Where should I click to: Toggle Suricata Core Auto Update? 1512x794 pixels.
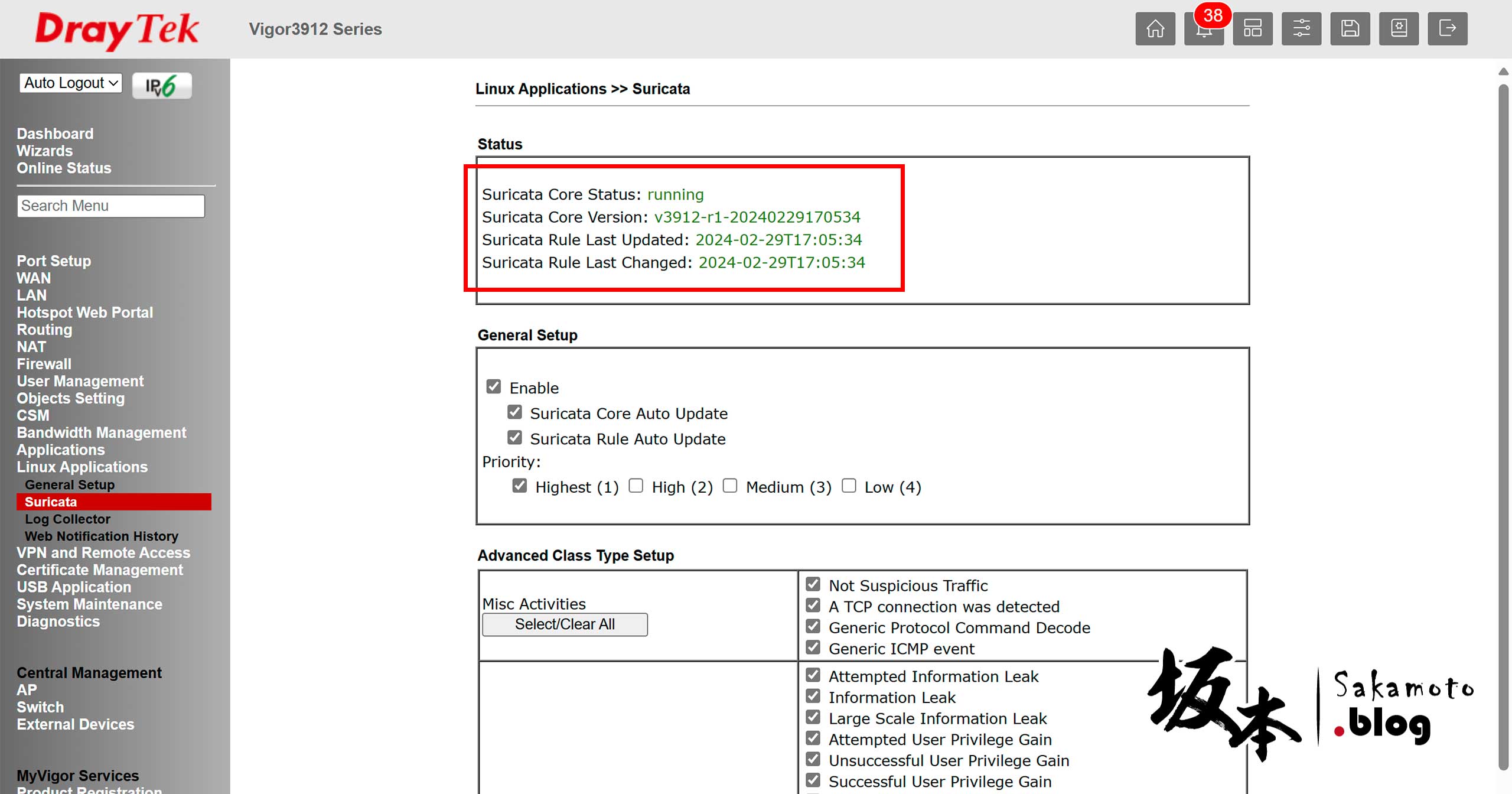tap(514, 412)
